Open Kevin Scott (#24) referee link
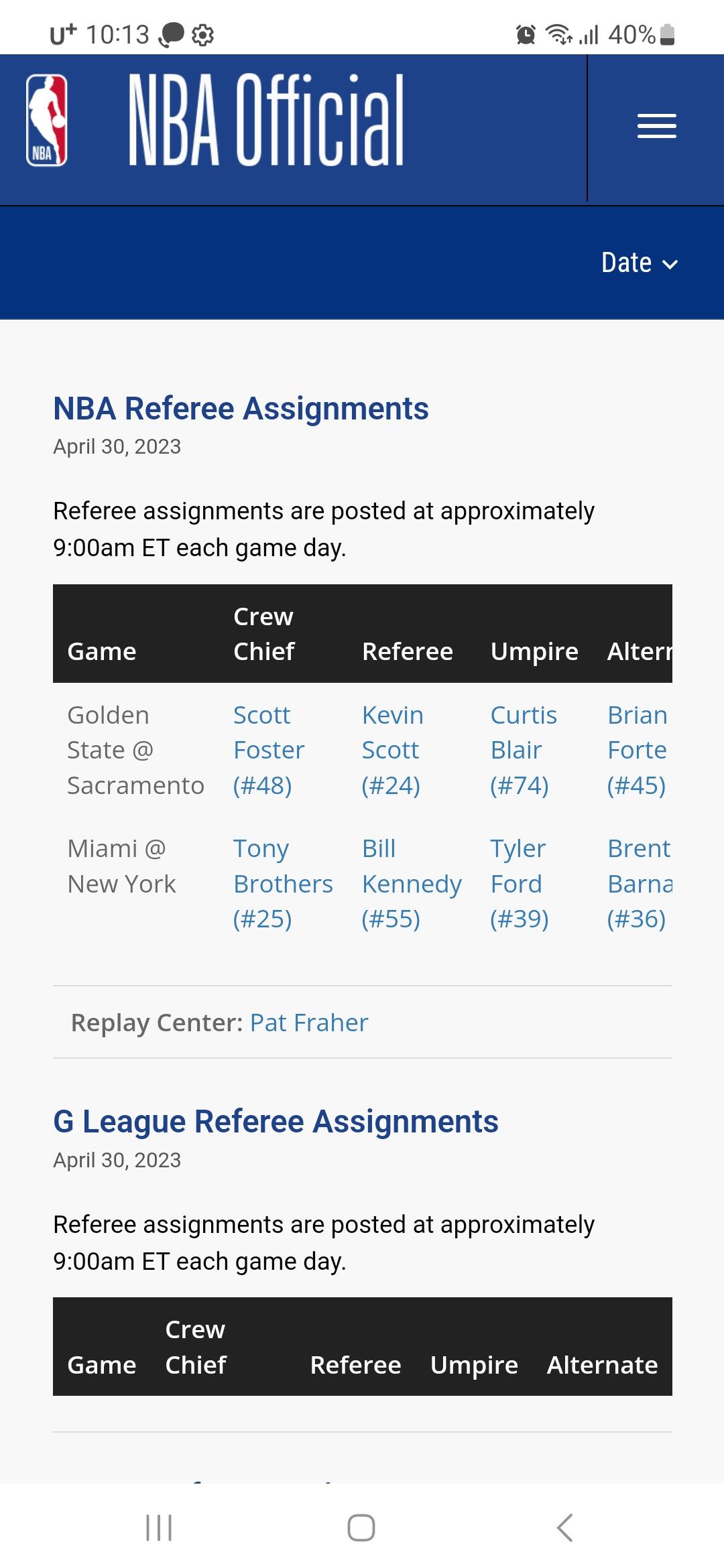Viewport: 724px width, 1568px height. (392, 750)
